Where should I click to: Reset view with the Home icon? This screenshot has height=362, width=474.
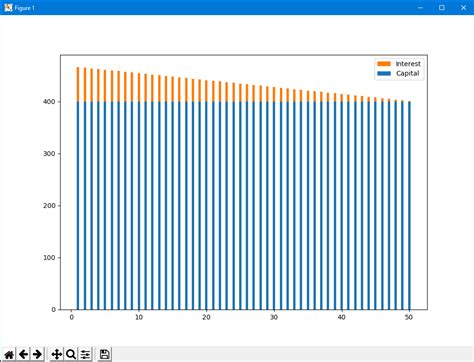(9, 354)
